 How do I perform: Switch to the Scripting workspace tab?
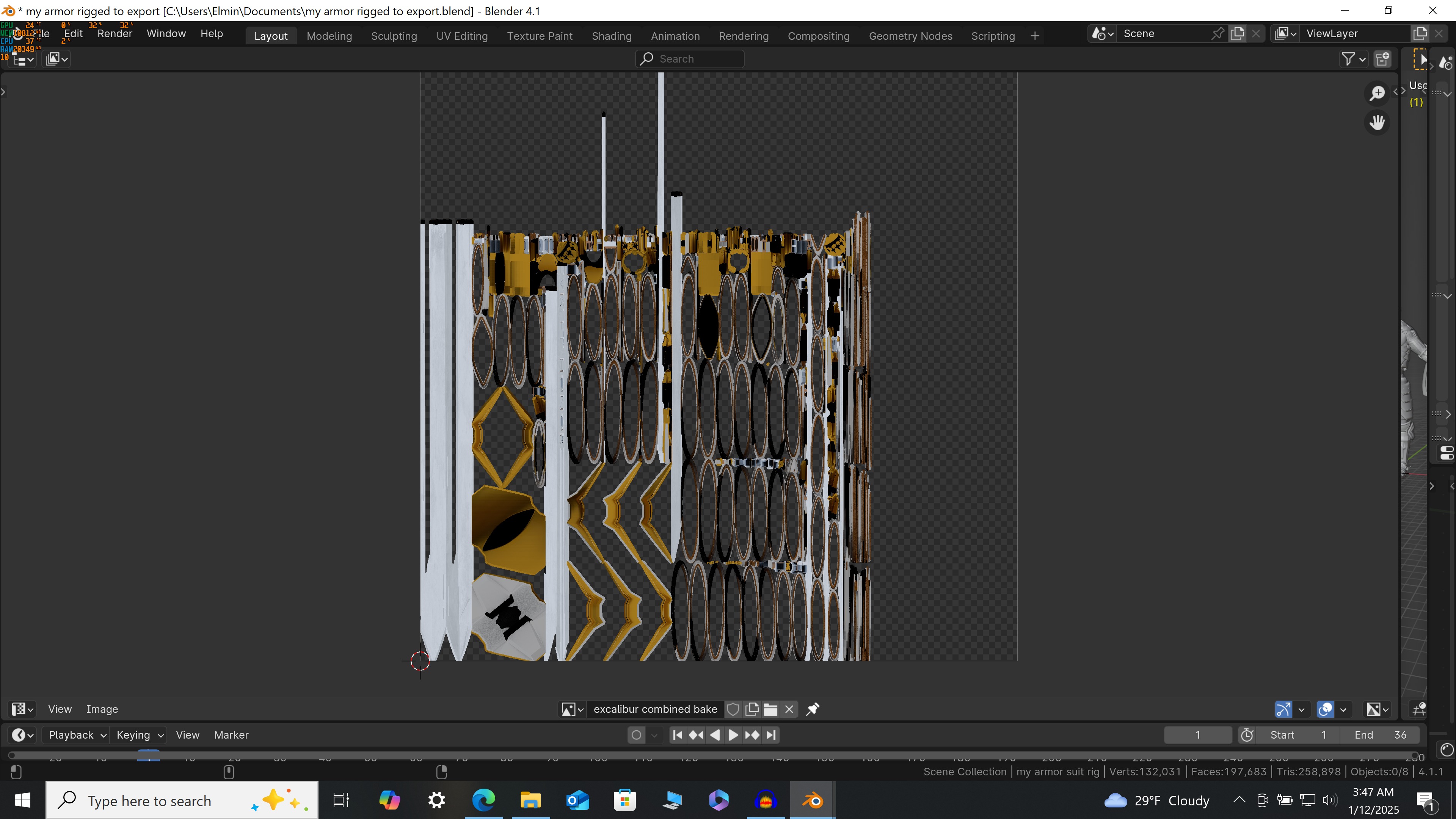point(993,36)
